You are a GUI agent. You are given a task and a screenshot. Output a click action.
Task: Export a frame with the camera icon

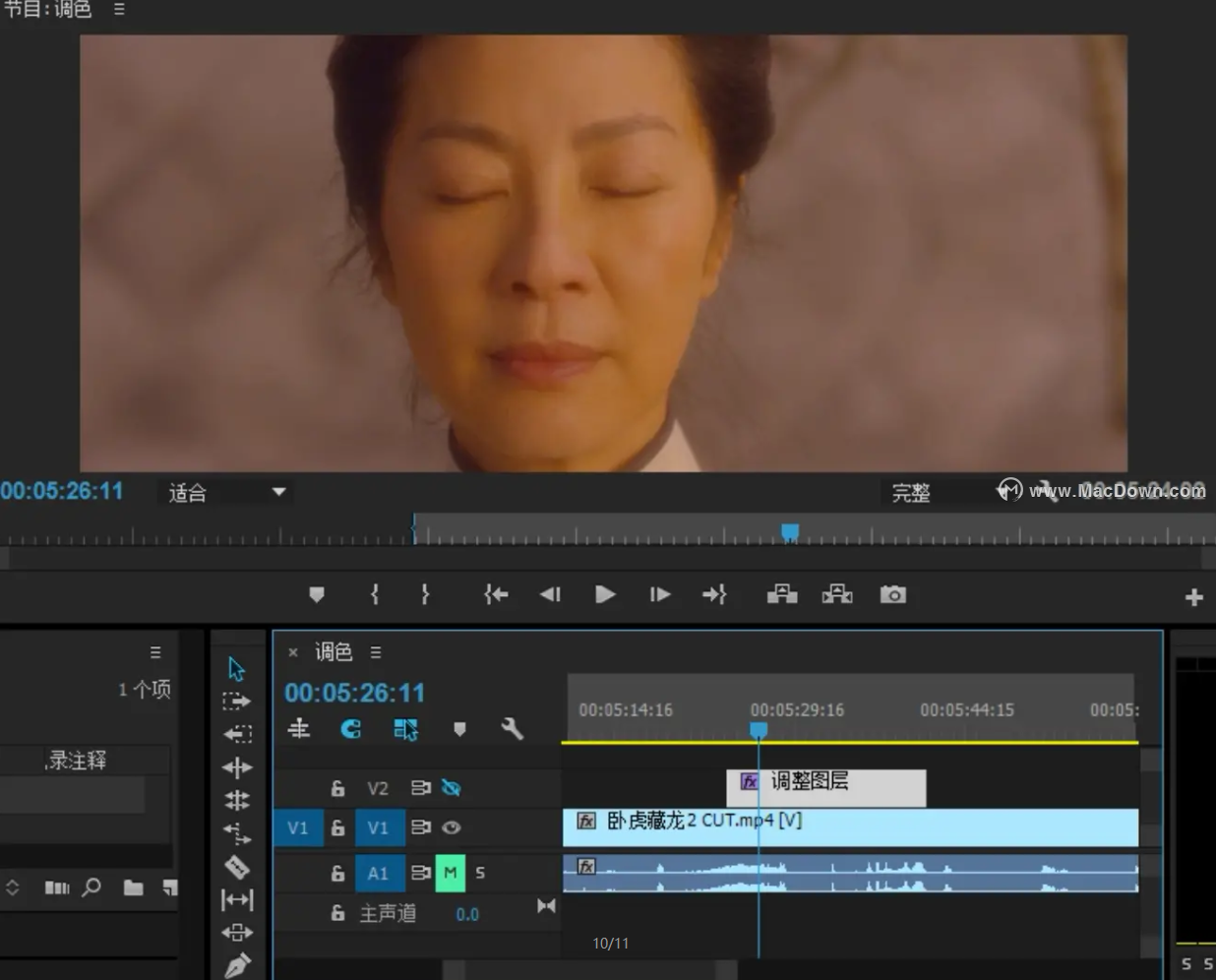tap(892, 594)
